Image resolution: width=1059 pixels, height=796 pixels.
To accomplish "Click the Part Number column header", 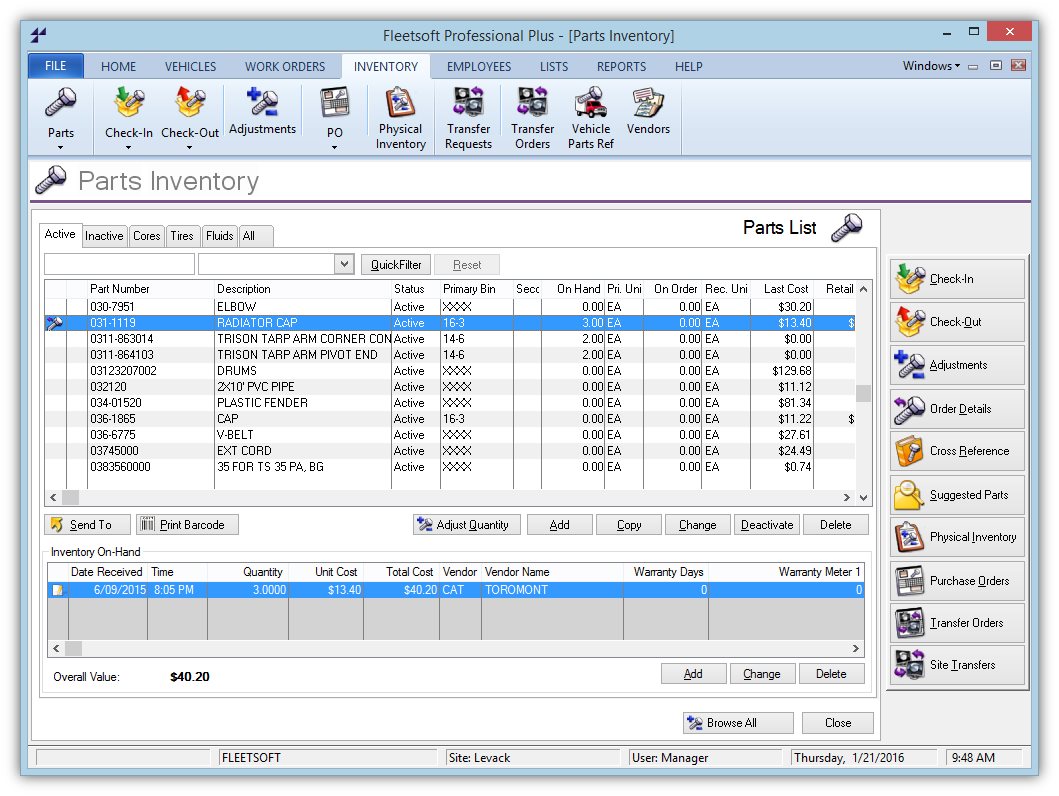I will click(x=151, y=289).
